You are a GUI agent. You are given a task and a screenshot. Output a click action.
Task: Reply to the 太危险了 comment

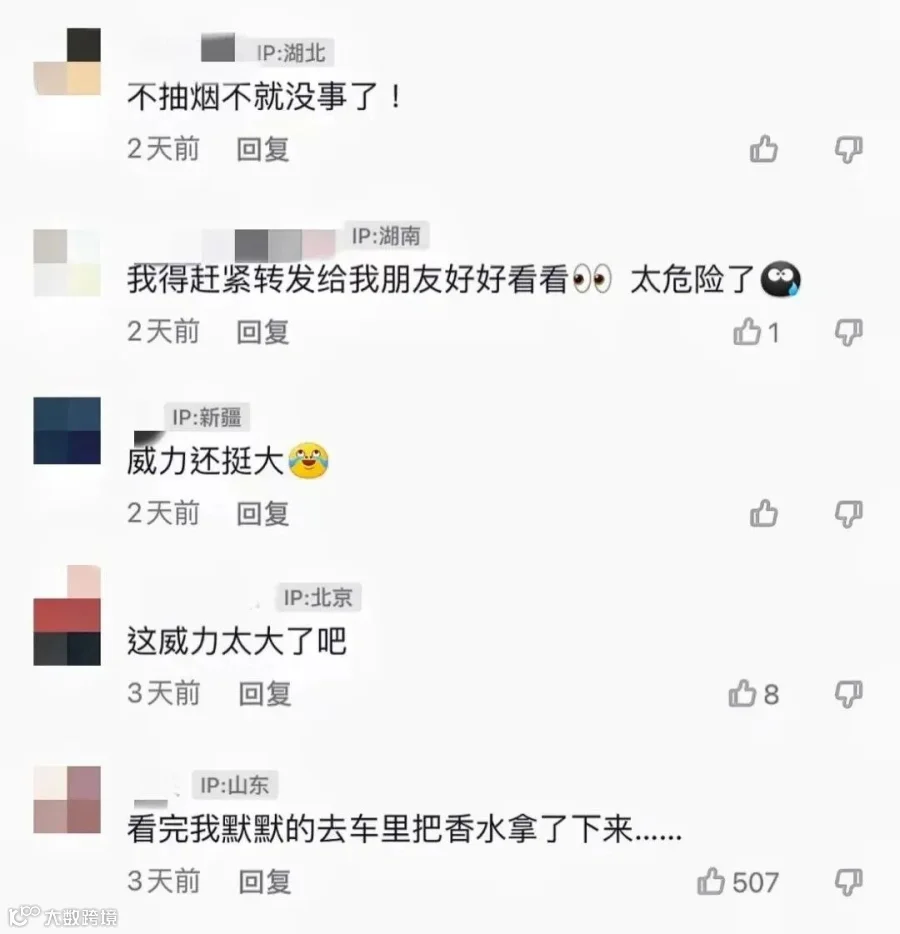263,332
